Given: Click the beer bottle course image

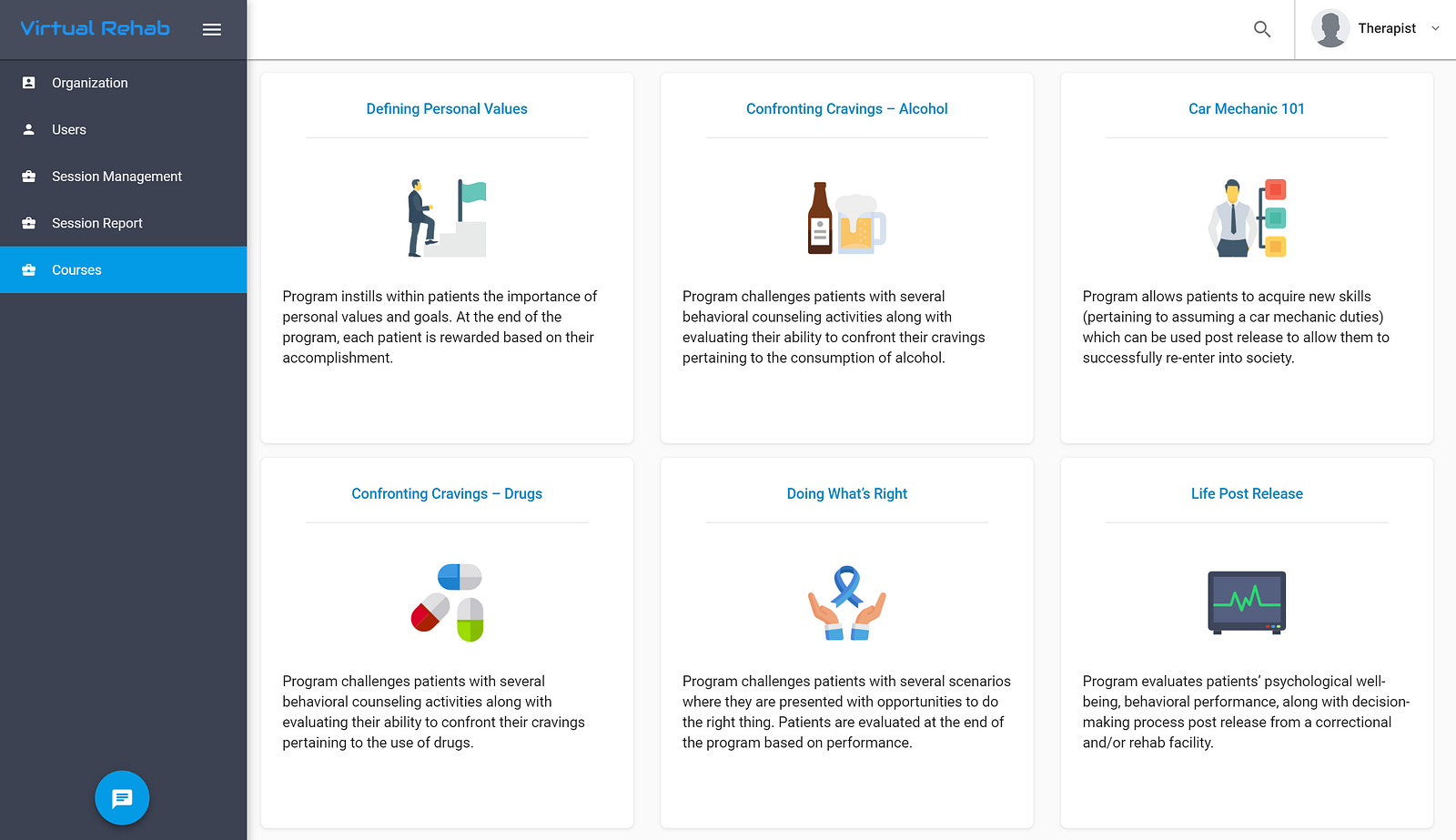Looking at the screenshot, I should [x=847, y=218].
